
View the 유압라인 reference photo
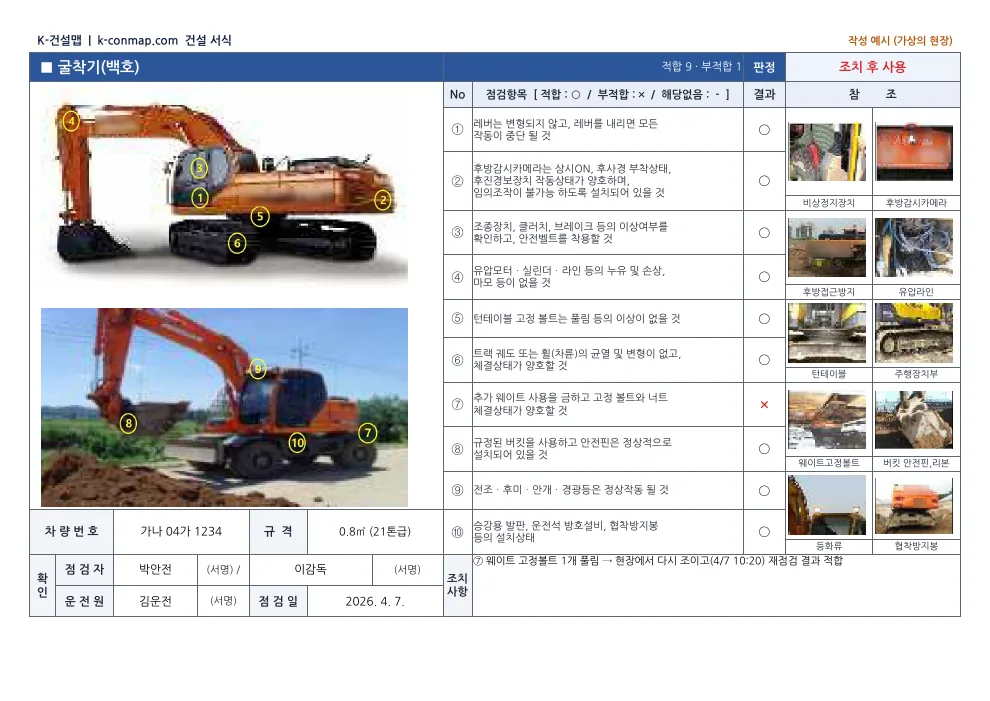tap(914, 248)
